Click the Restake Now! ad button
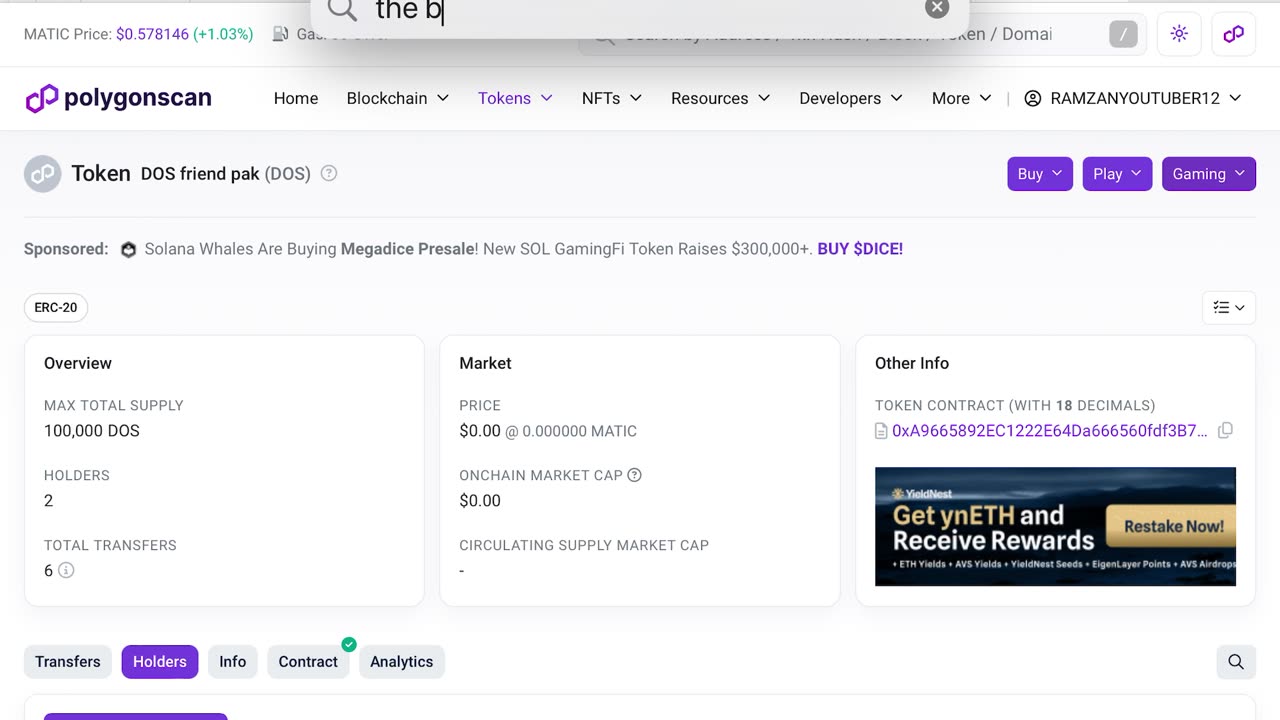The height and width of the screenshot is (720, 1280). [x=1173, y=526]
